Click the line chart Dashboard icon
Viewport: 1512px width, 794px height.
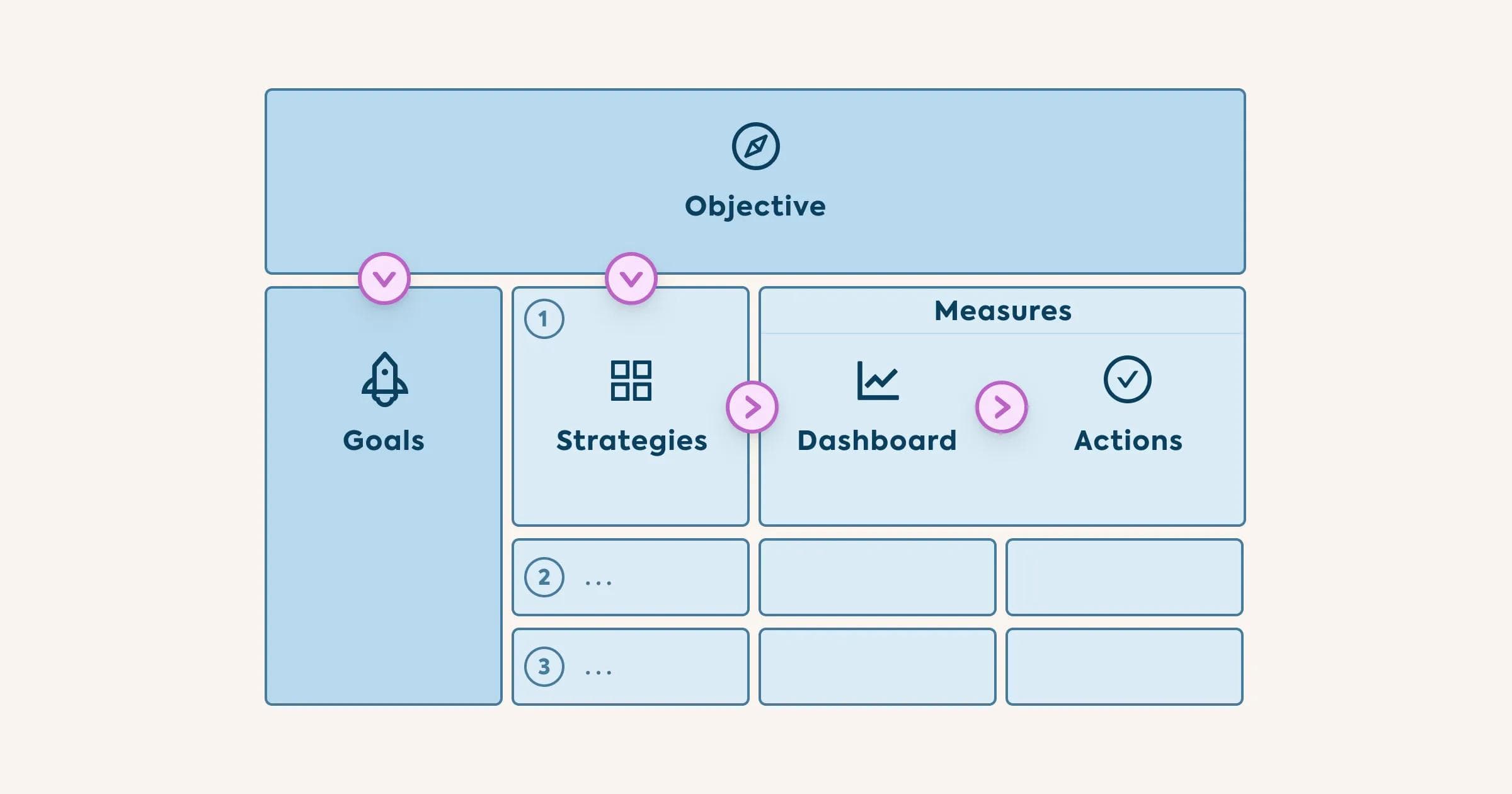tap(878, 381)
